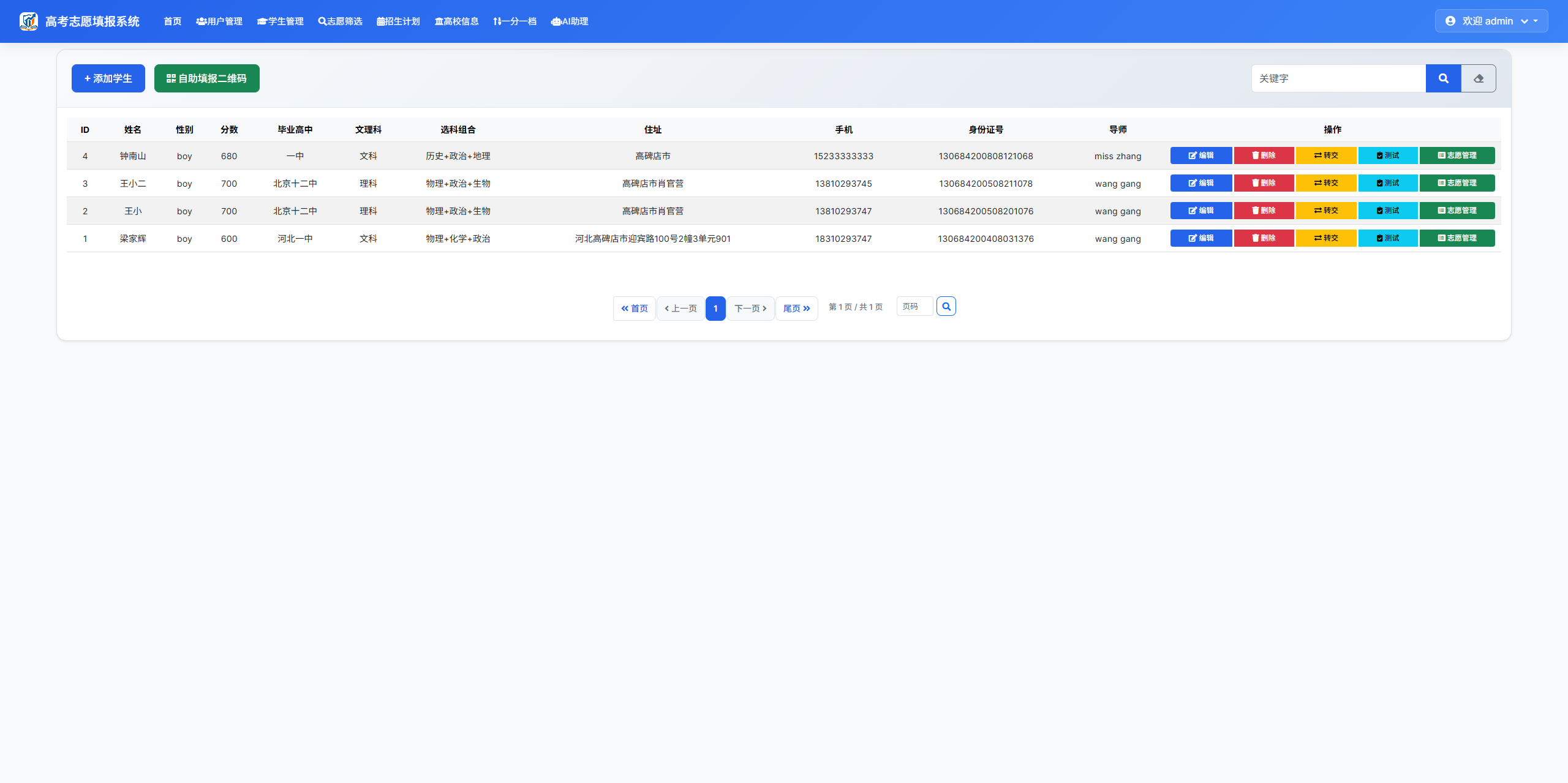
Task: Transfer student 王小二 to another mentor
Action: [x=1325, y=183]
